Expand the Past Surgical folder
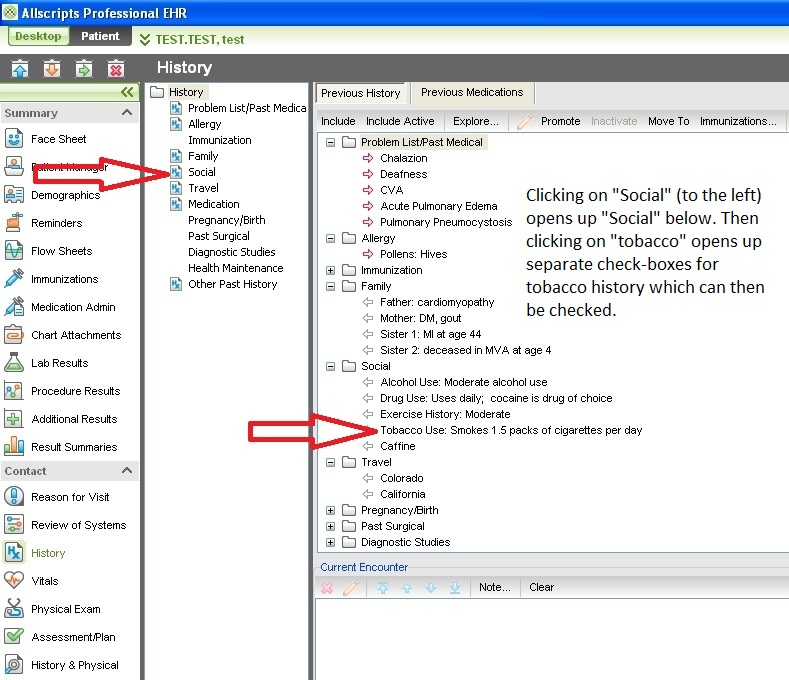This screenshot has width=789, height=680. (330, 526)
